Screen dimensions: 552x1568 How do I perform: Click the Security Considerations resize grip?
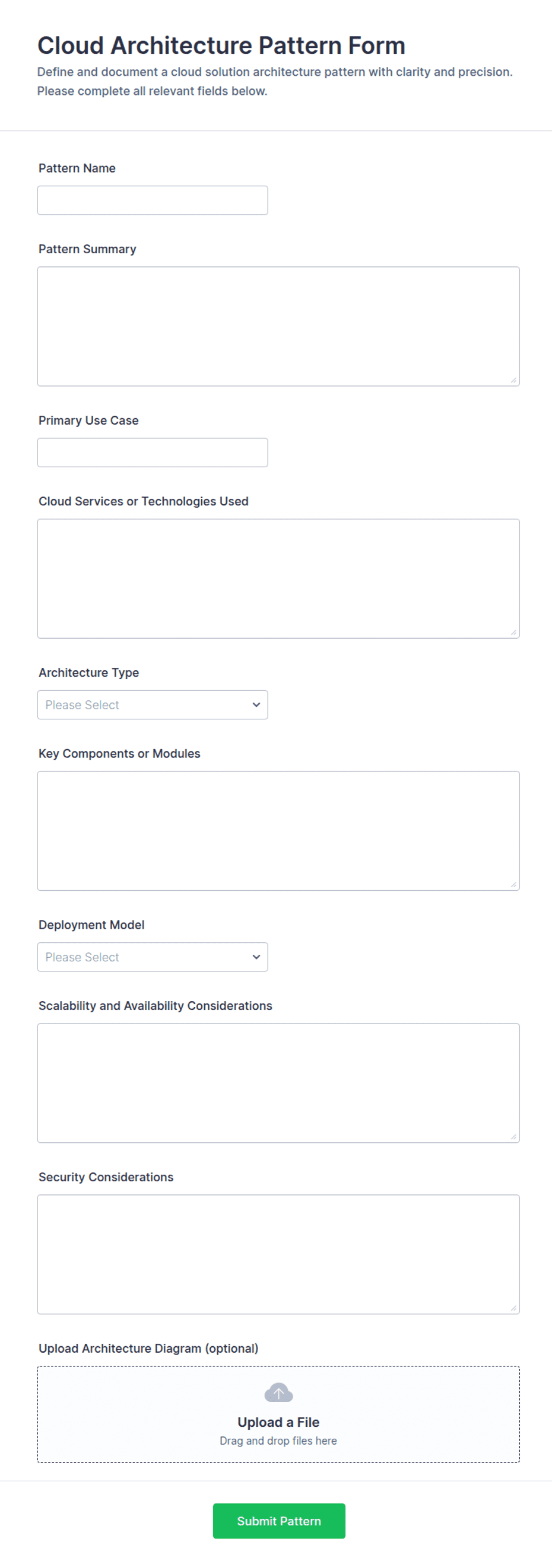click(x=513, y=1308)
